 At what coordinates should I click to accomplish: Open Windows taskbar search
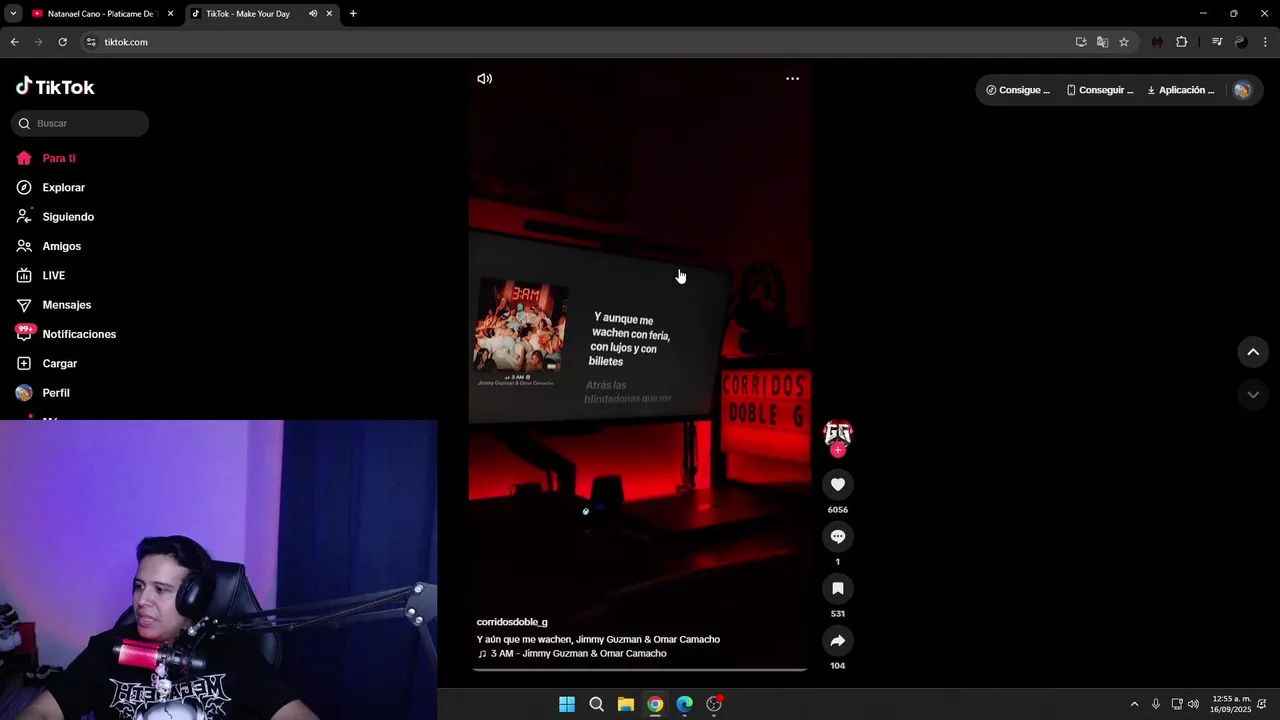click(x=596, y=704)
